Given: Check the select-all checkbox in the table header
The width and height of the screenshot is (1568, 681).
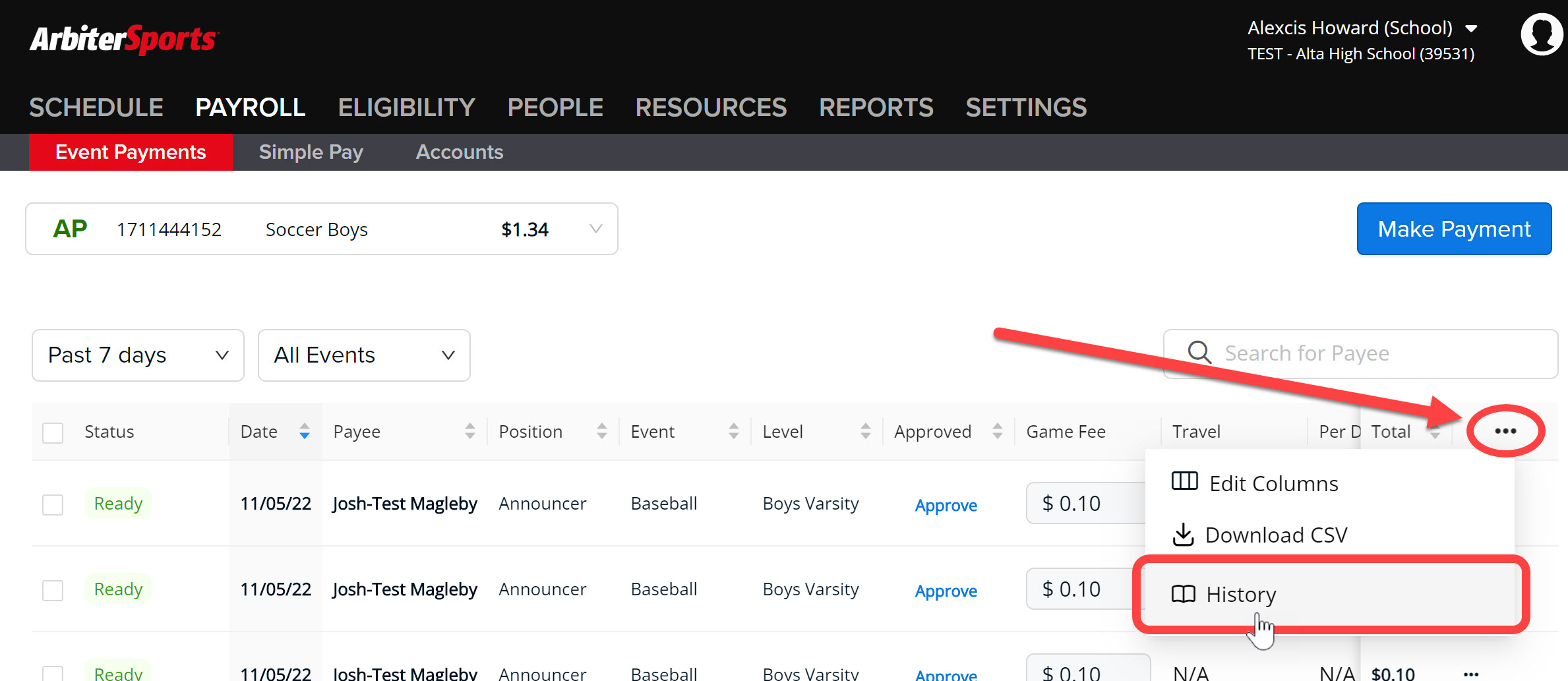Looking at the screenshot, I should pos(52,432).
